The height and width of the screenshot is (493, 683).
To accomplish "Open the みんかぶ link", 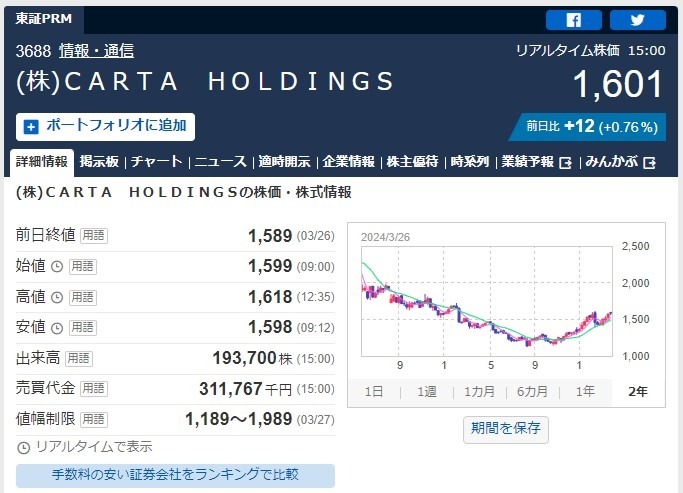I will click(x=612, y=162).
